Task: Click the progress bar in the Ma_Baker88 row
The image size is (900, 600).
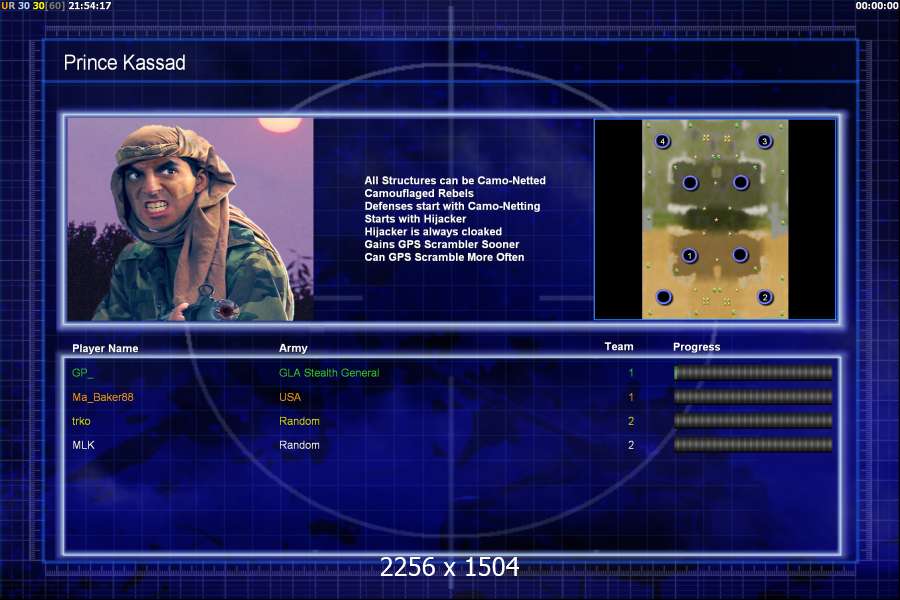Action: point(753,397)
